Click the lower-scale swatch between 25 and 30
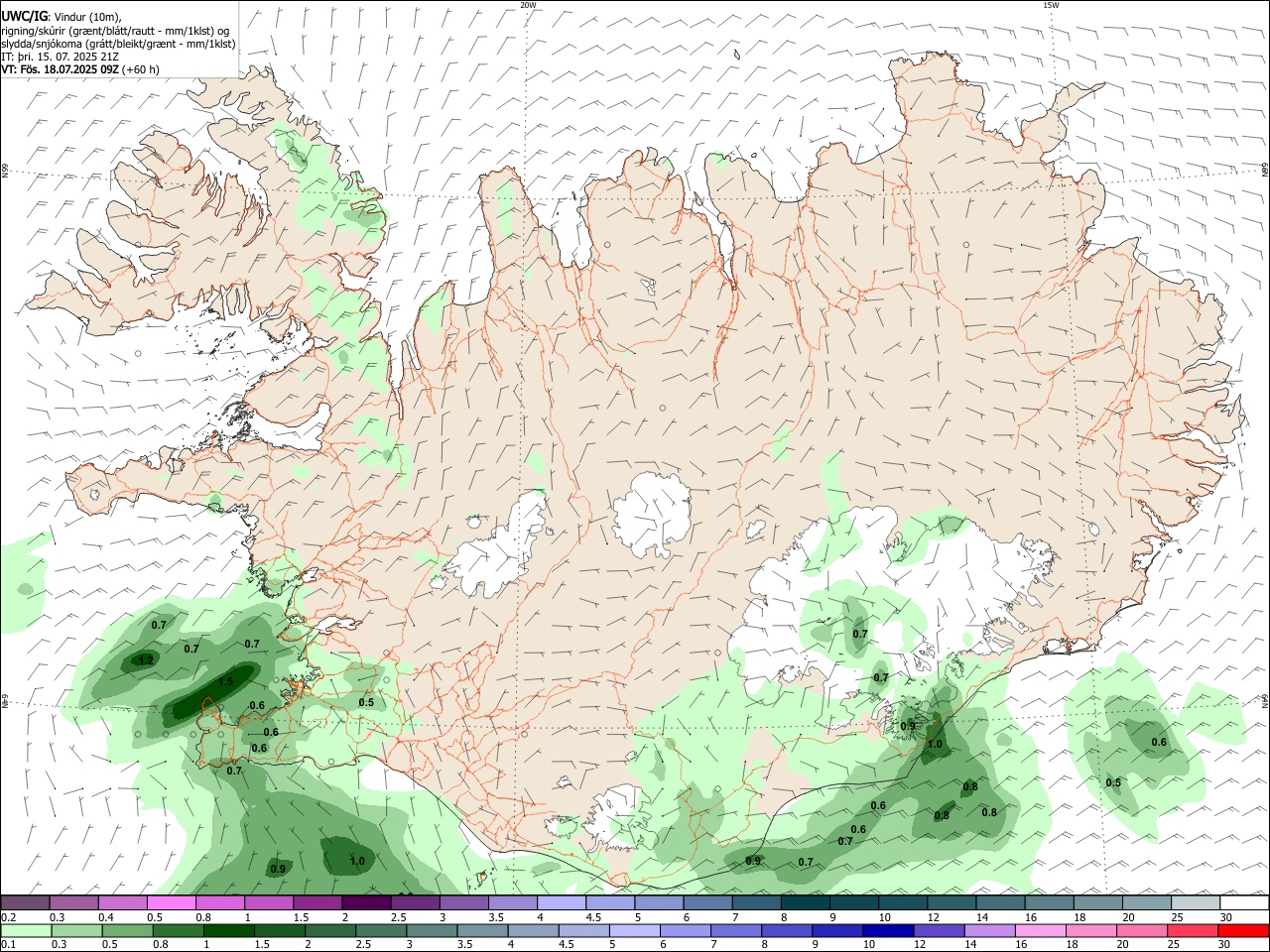This screenshot has height=952, width=1270. [x=1194, y=931]
